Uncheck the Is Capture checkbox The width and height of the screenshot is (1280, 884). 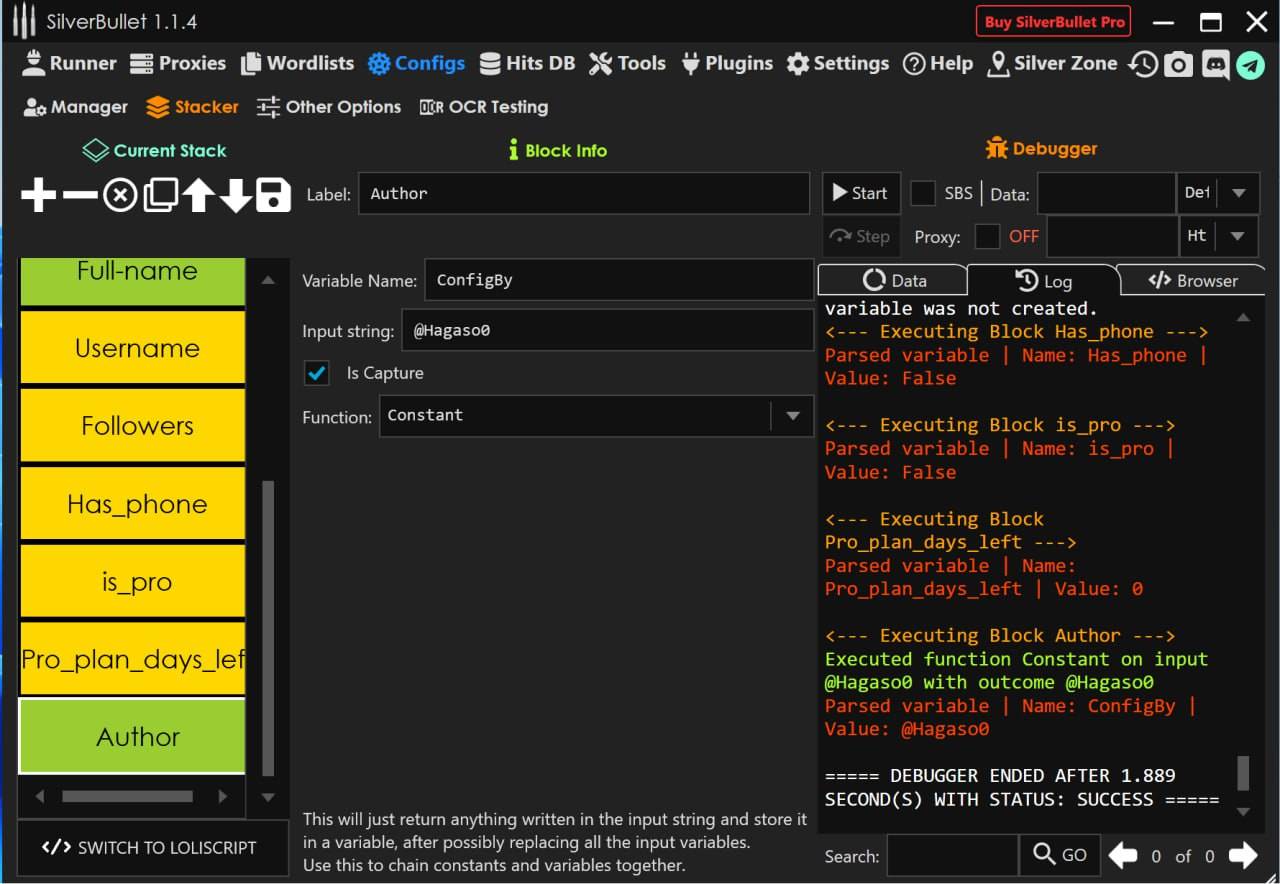click(x=317, y=373)
